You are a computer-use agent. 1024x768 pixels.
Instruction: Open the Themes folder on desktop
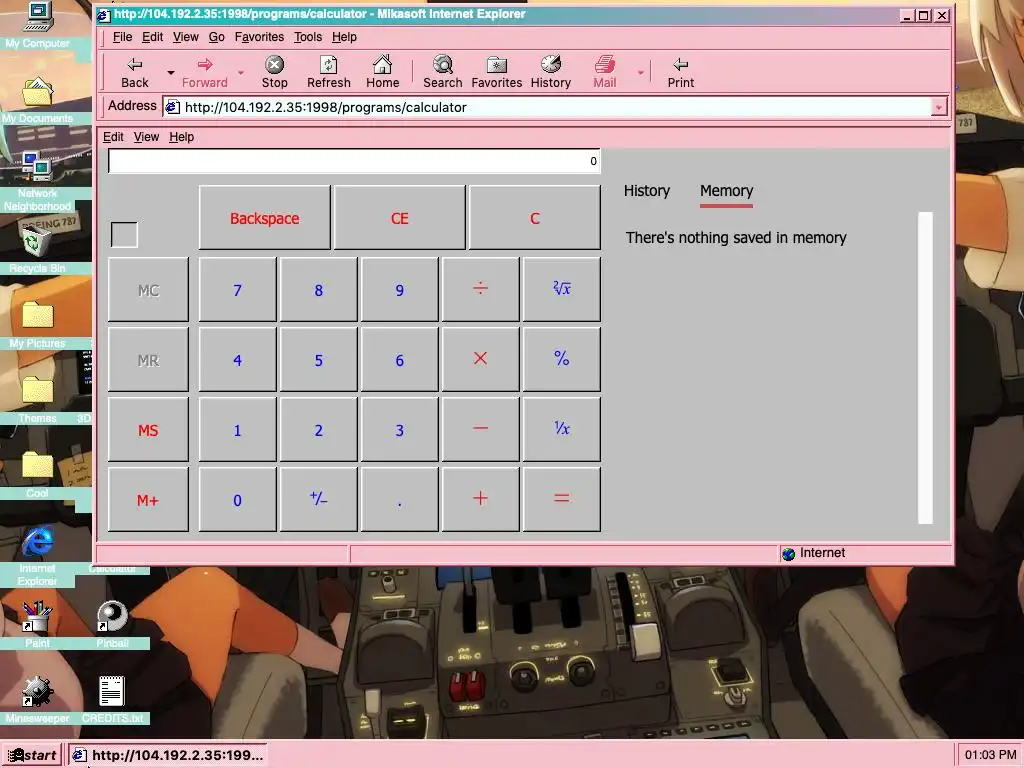coord(37,400)
